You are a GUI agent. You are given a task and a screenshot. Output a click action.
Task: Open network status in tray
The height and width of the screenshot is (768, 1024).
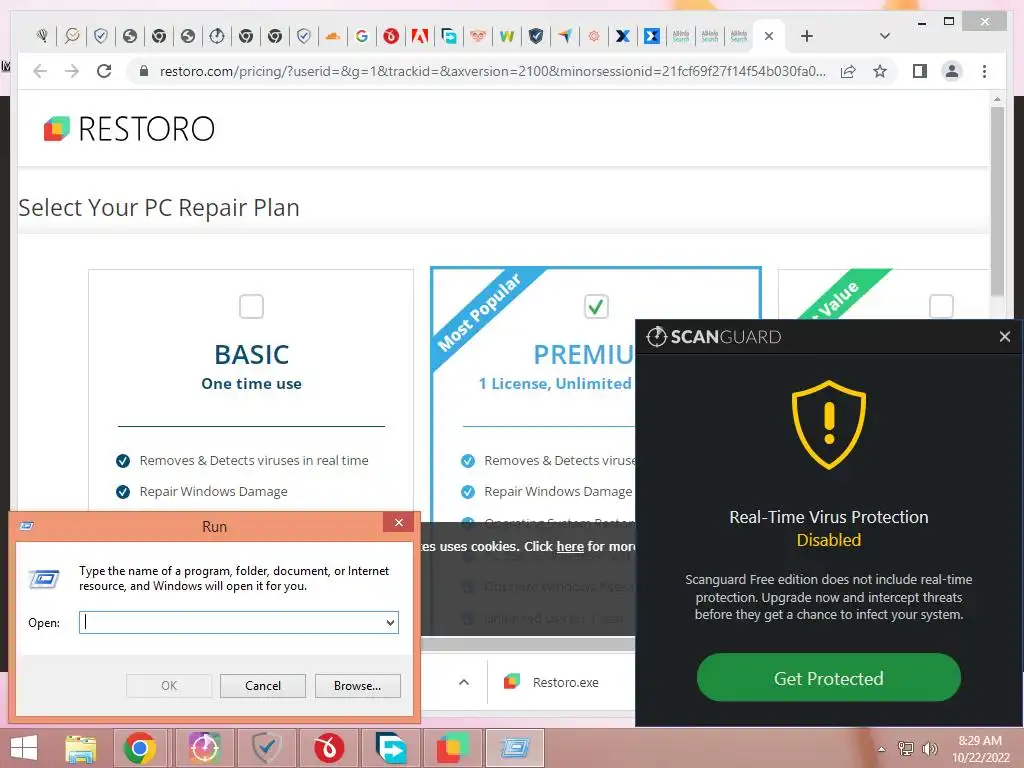[905, 749]
